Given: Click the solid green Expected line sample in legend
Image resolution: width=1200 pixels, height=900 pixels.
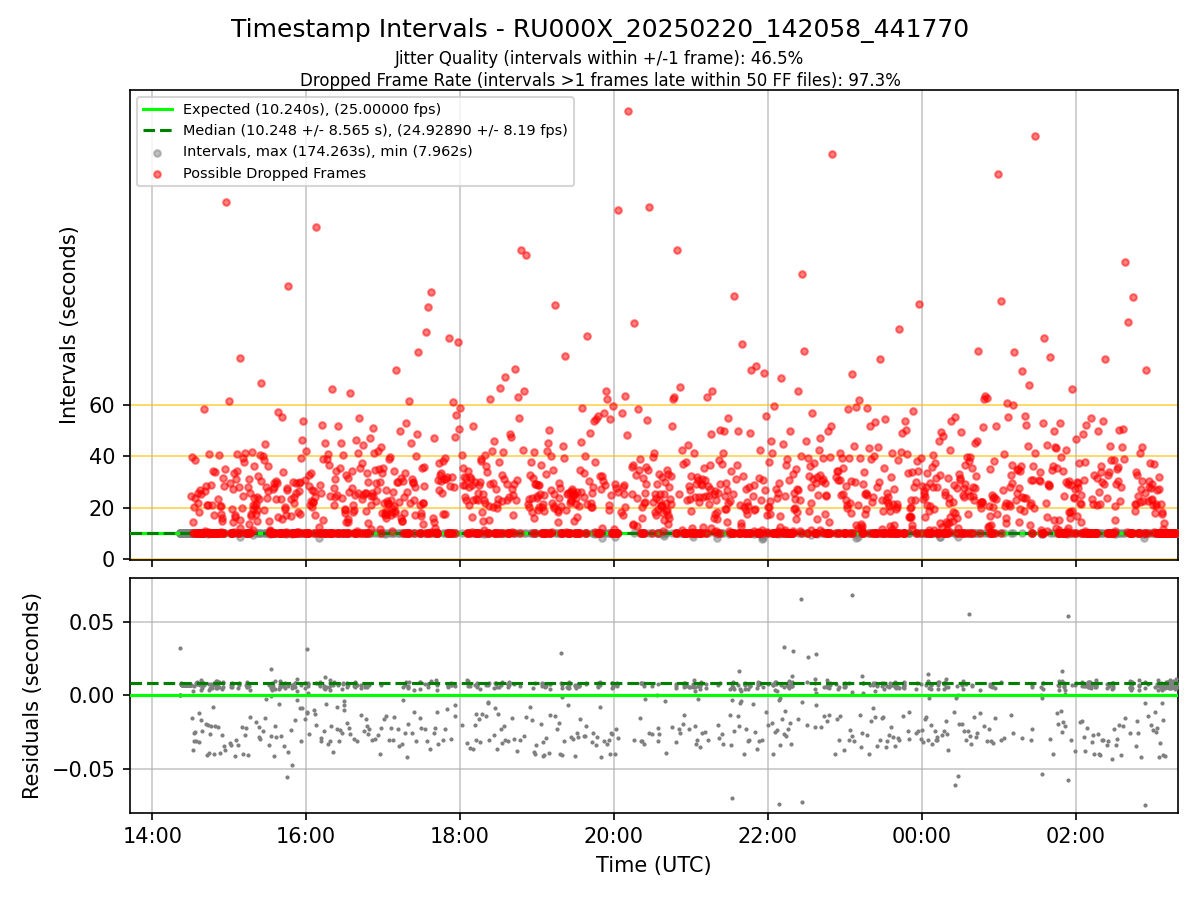Looking at the screenshot, I should [x=158, y=109].
